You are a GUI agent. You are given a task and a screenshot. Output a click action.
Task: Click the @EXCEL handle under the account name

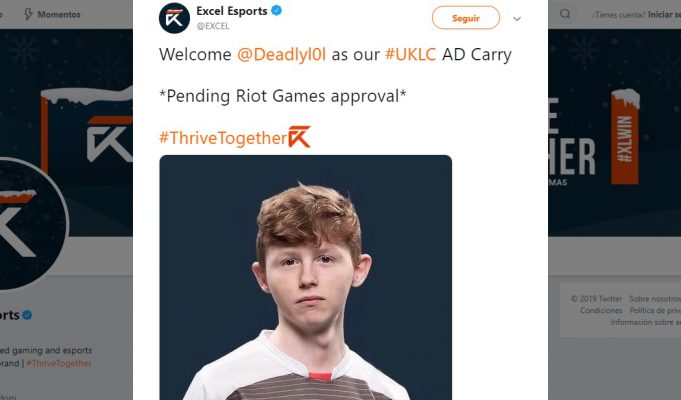coord(213,26)
